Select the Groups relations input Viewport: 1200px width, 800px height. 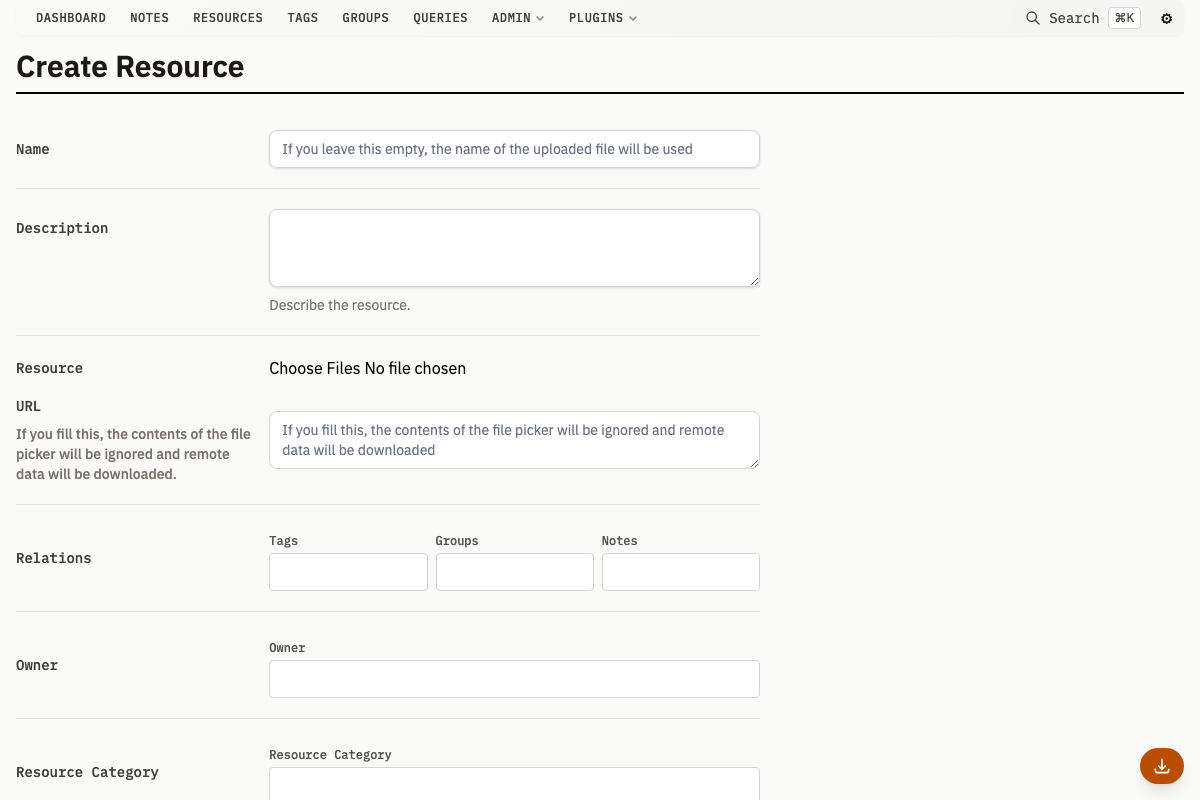pyautogui.click(x=514, y=571)
